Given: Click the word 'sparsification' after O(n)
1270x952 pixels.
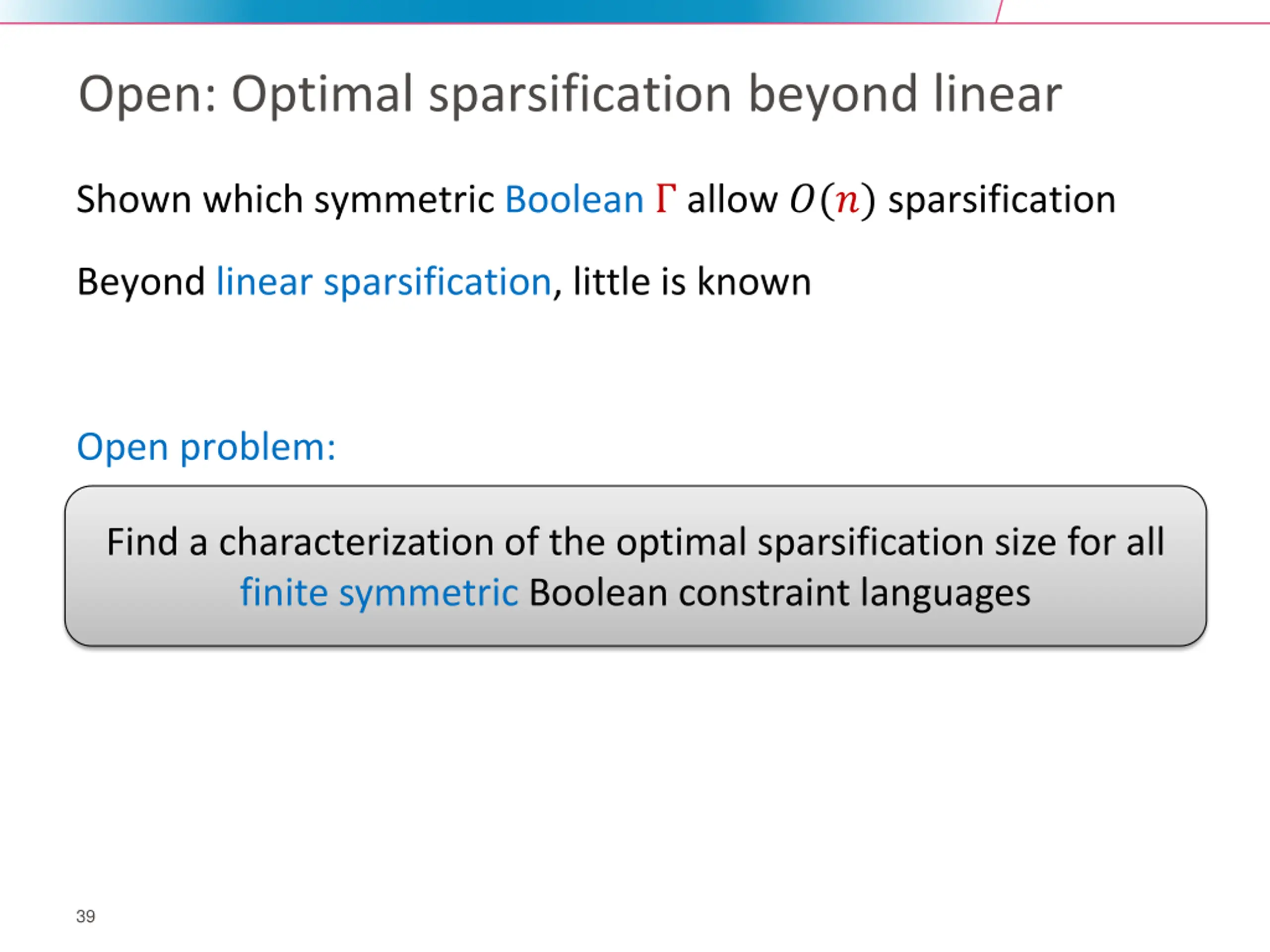Looking at the screenshot, I should (x=1002, y=200).
